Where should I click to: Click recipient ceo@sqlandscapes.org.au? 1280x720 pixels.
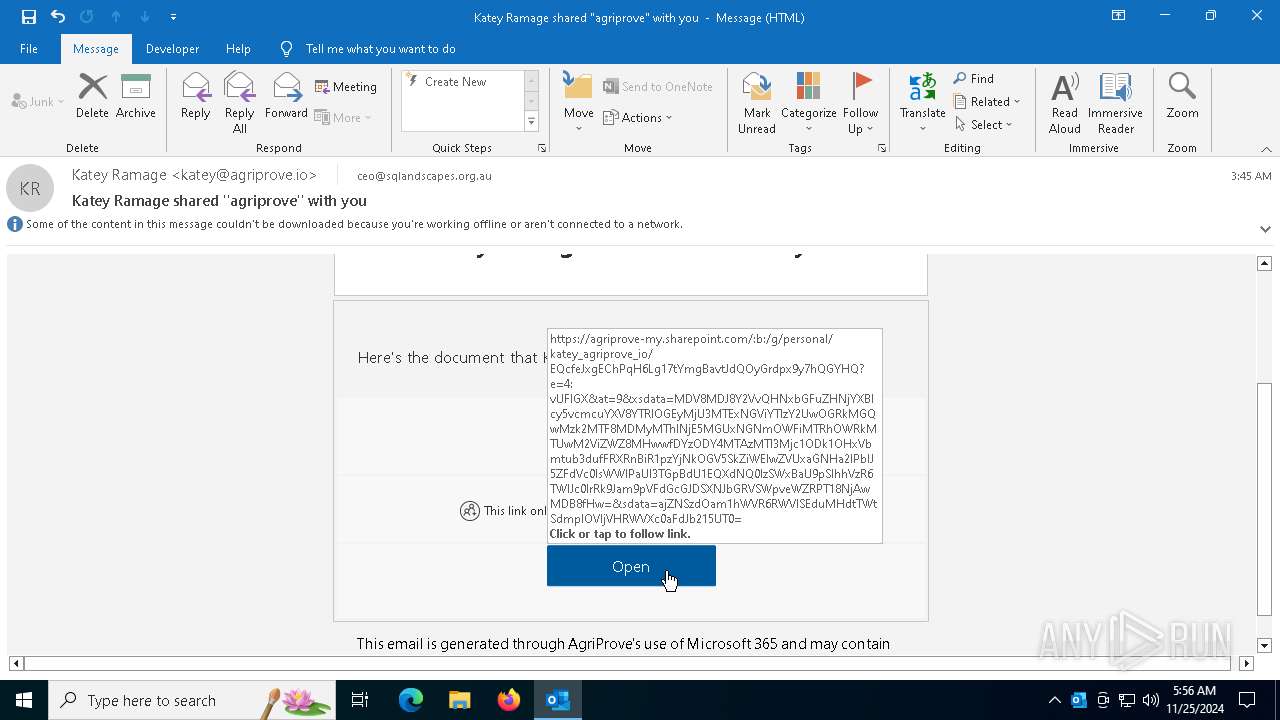tap(424, 176)
